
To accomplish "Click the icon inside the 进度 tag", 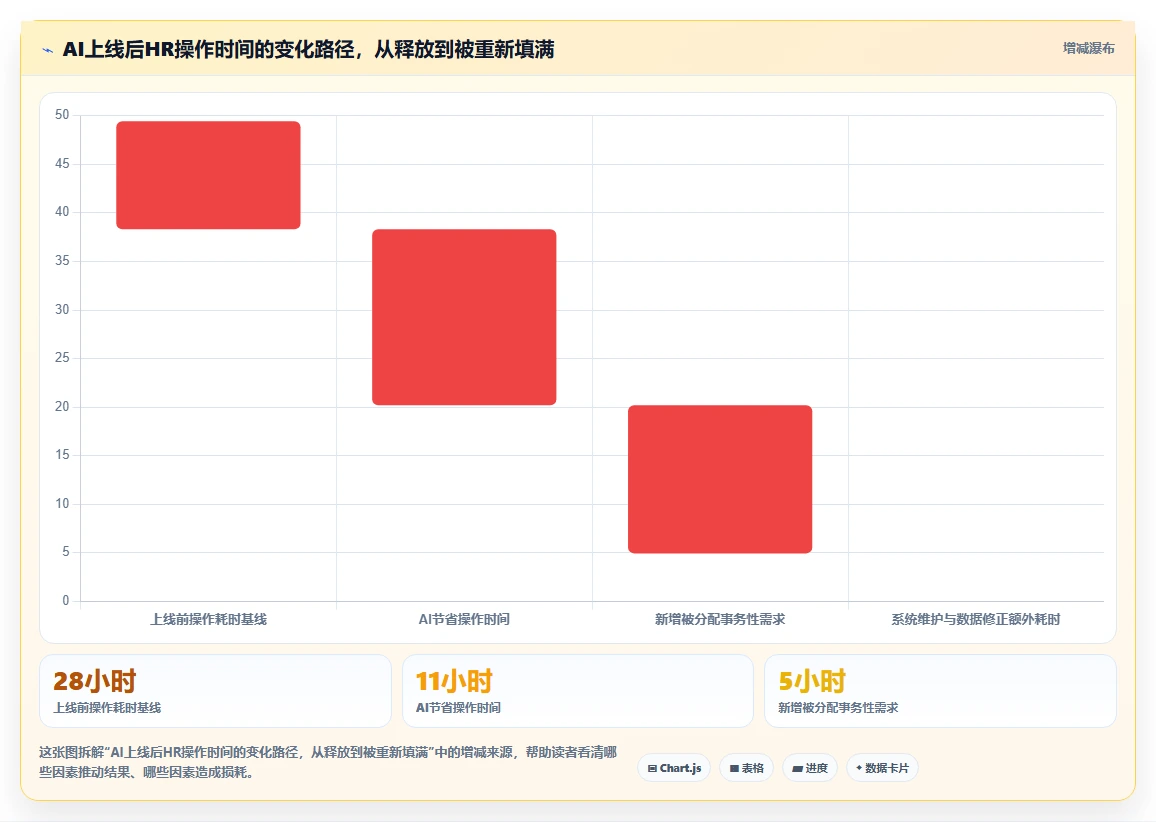I will tap(797, 768).
